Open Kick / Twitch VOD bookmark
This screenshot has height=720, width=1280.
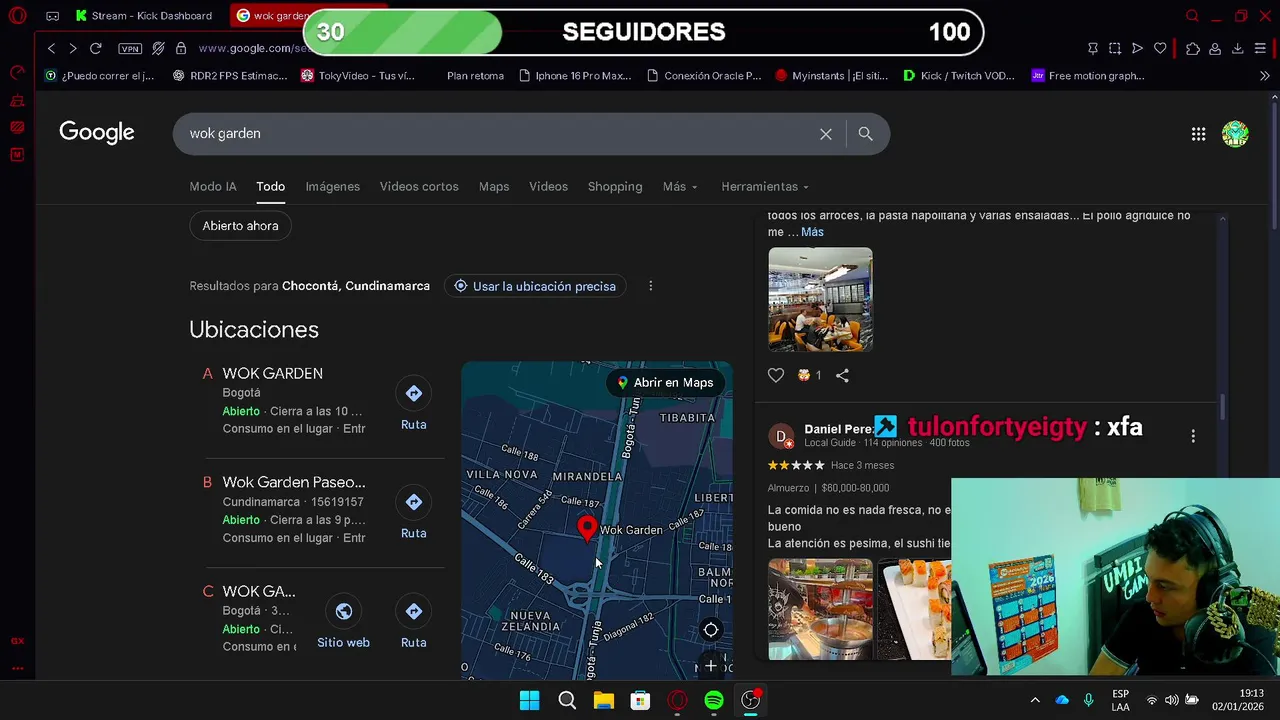[x=959, y=76]
